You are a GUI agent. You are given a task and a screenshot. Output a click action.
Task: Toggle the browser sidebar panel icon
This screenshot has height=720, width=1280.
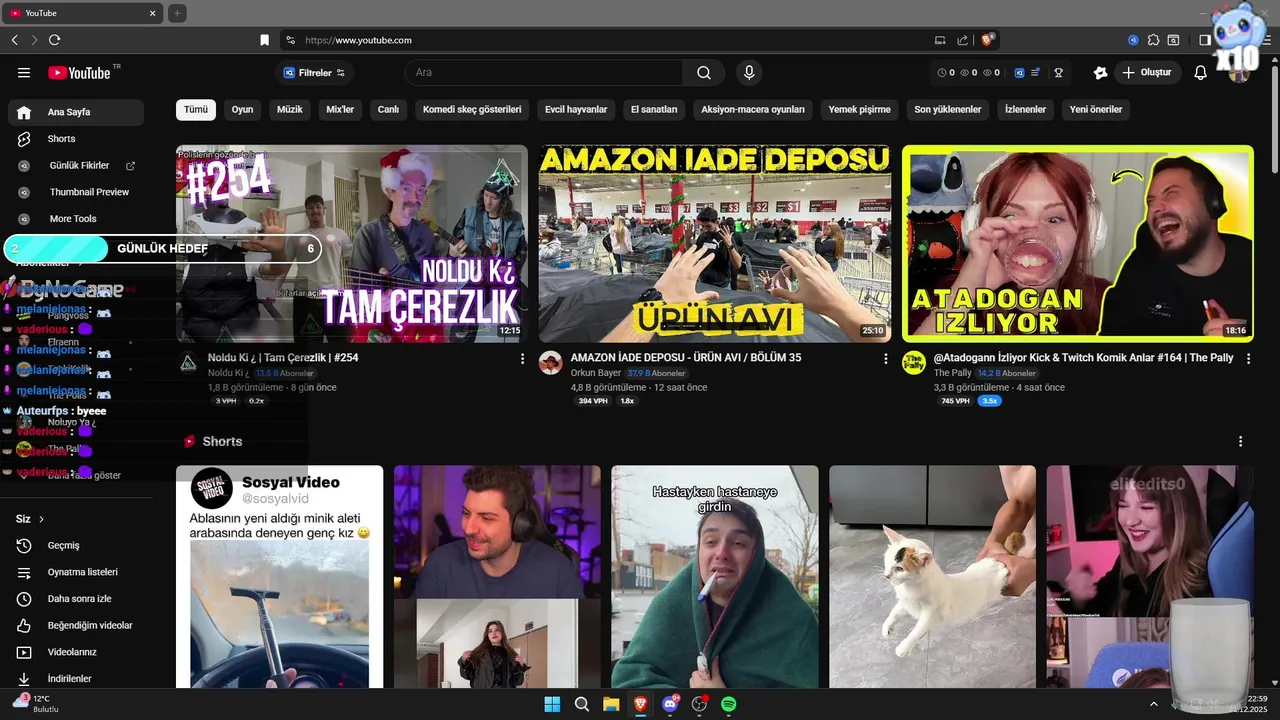coord(1205,40)
